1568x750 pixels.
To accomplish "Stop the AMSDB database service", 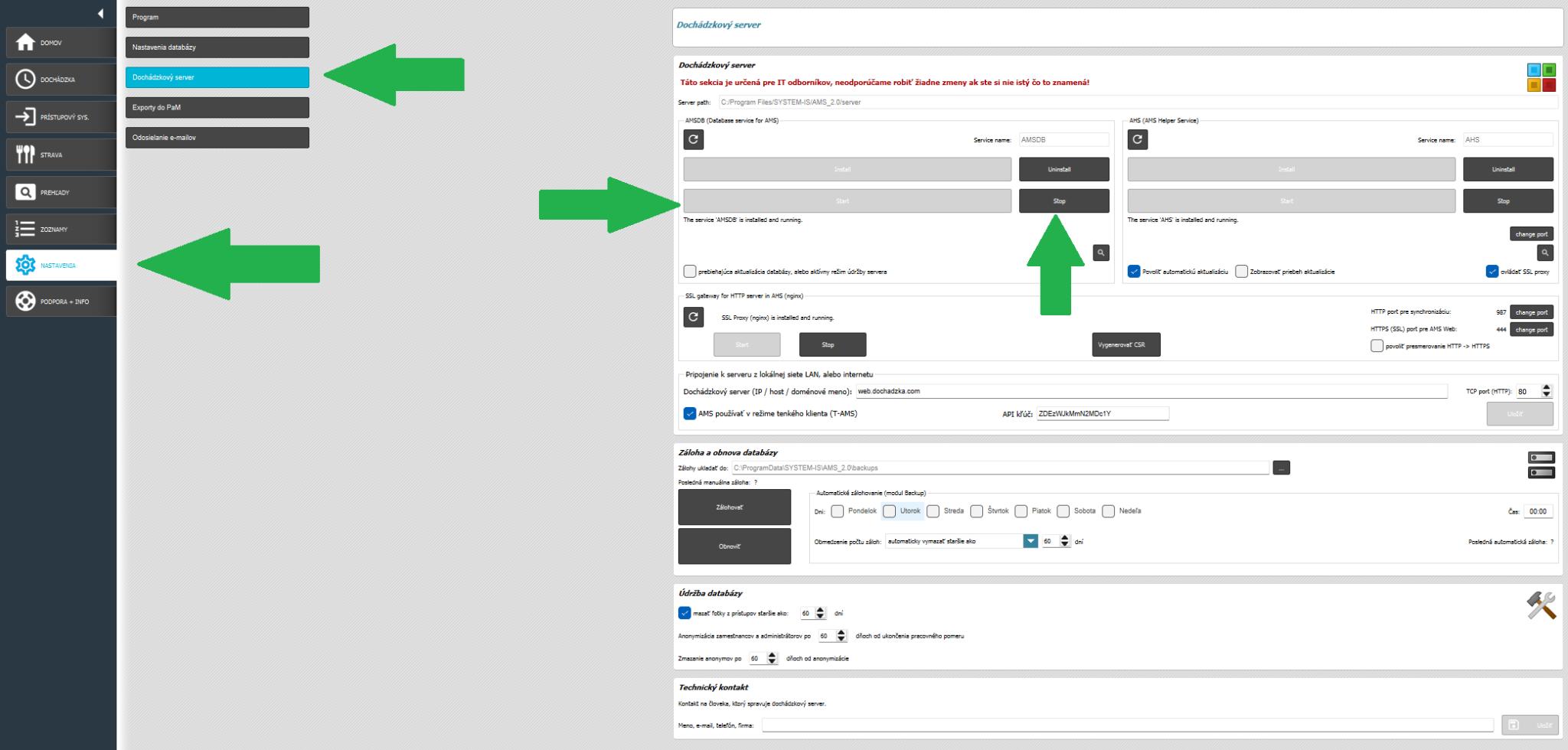I will pyautogui.click(x=1063, y=201).
